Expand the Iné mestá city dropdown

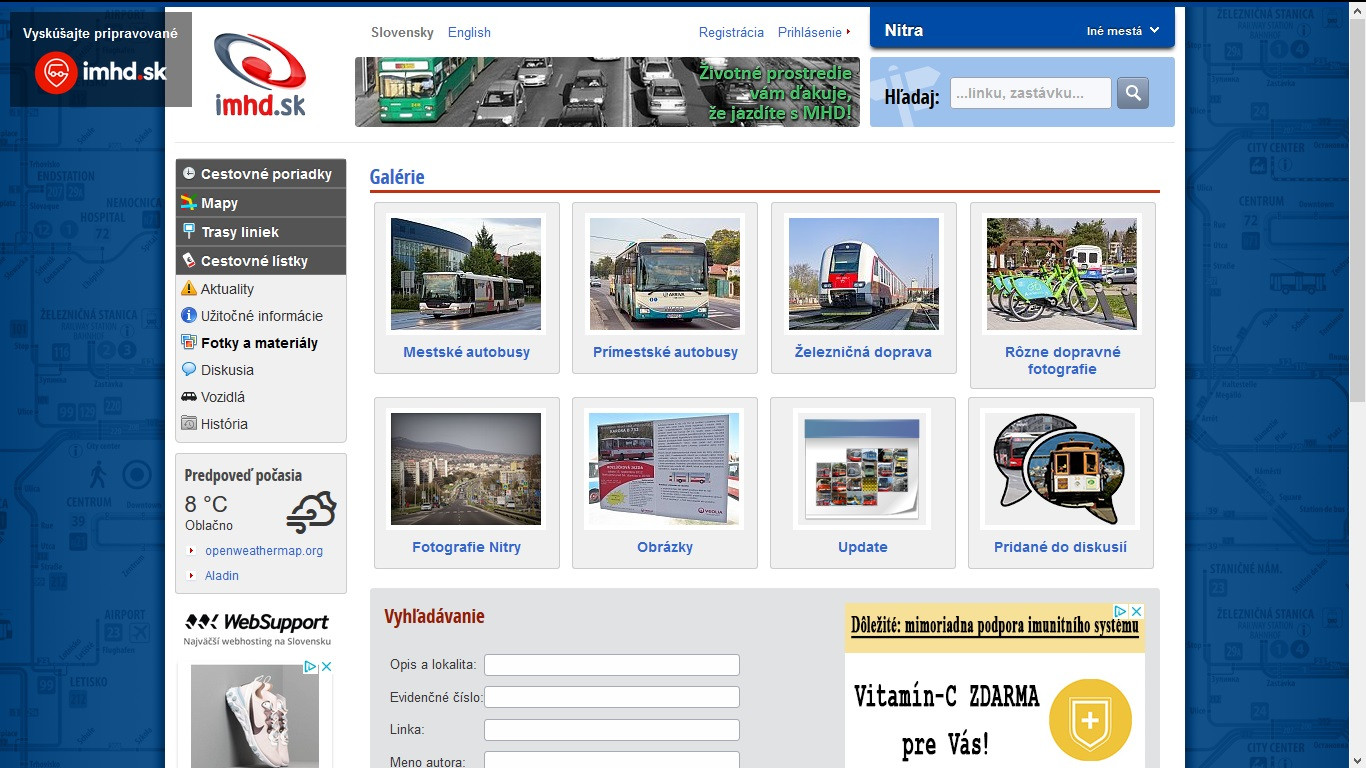[1122, 31]
